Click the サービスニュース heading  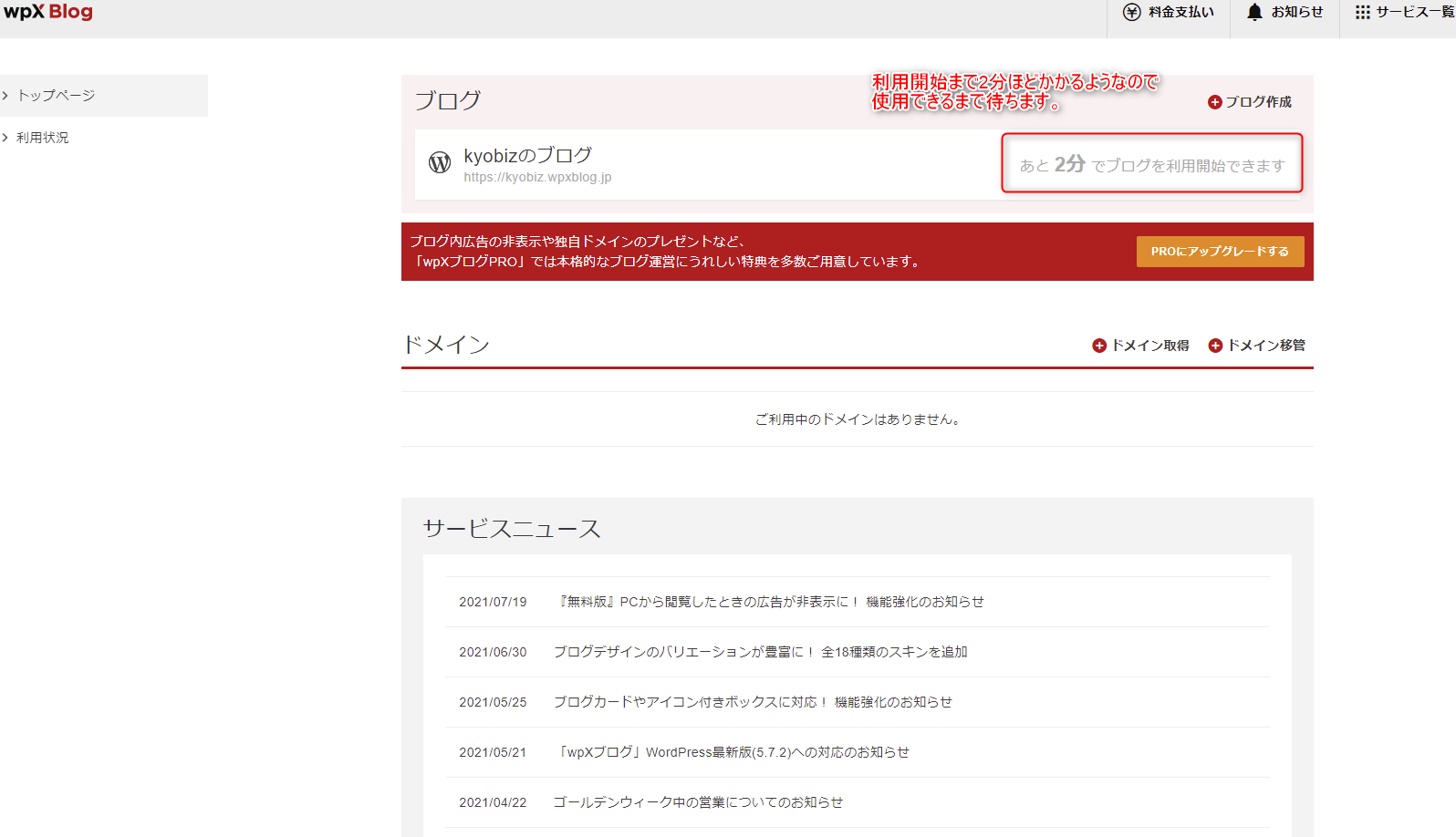512,529
